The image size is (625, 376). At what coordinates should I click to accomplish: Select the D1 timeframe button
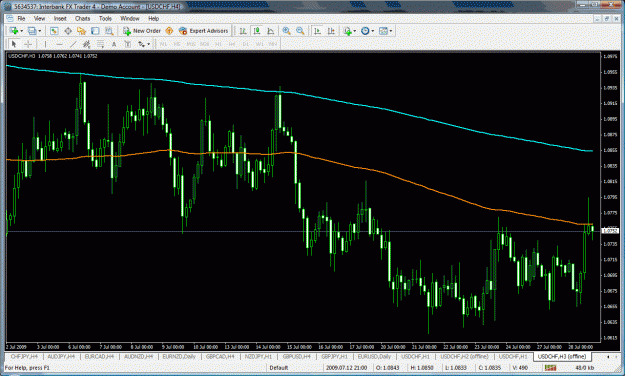click(246, 44)
